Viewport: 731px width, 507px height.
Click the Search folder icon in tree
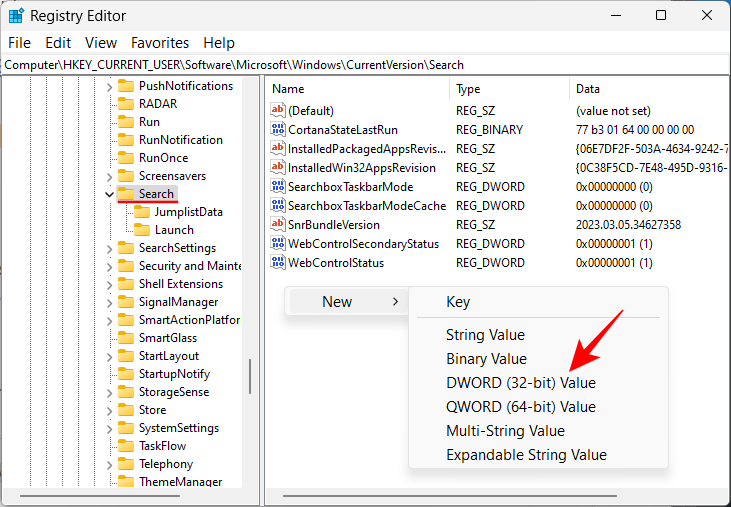click(126, 194)
